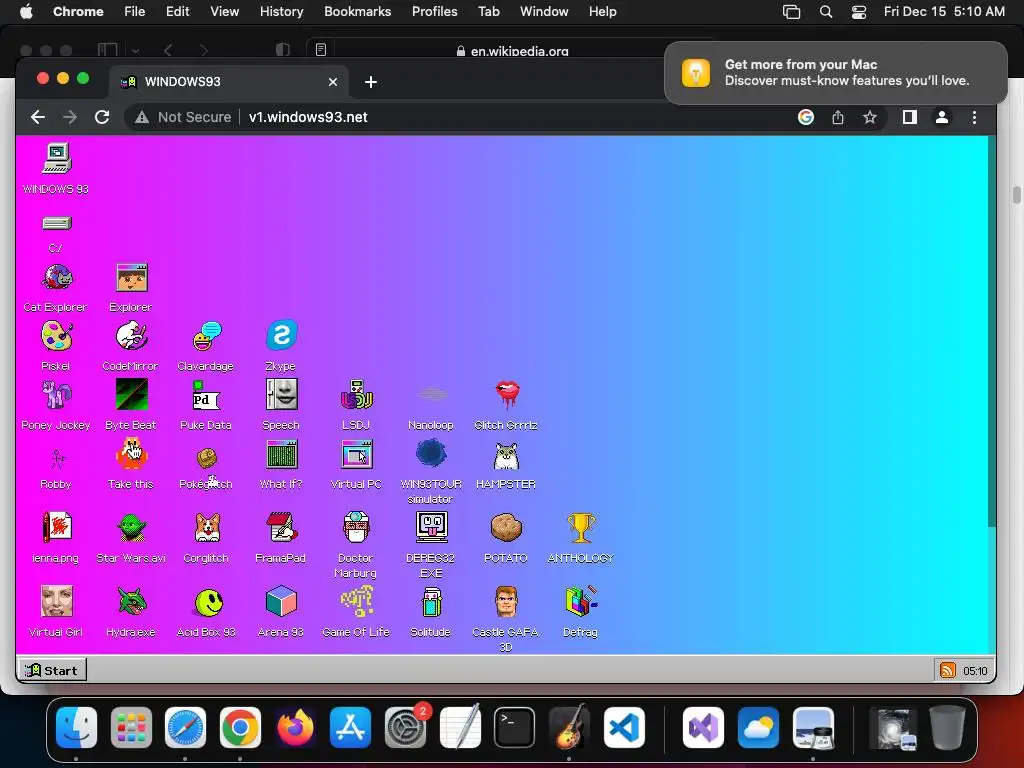Open Acid Box 93
The image size is (1024, 768).
(x=208, y=603)
